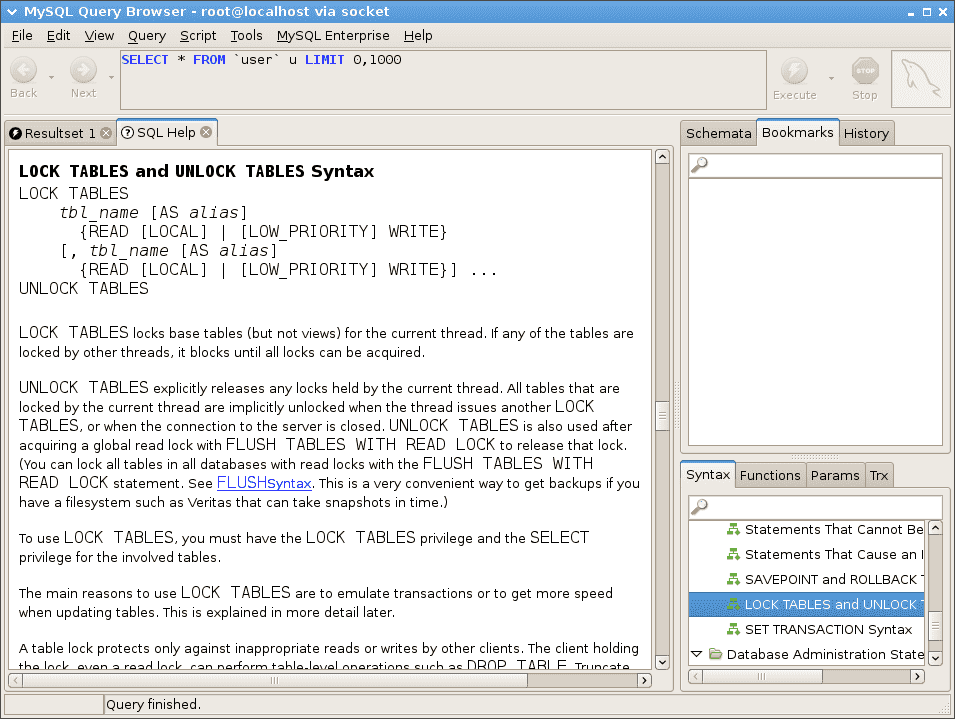Click the Next navigation arrow icon
This screenshot has height=719, width=955.
coord(83,70)
